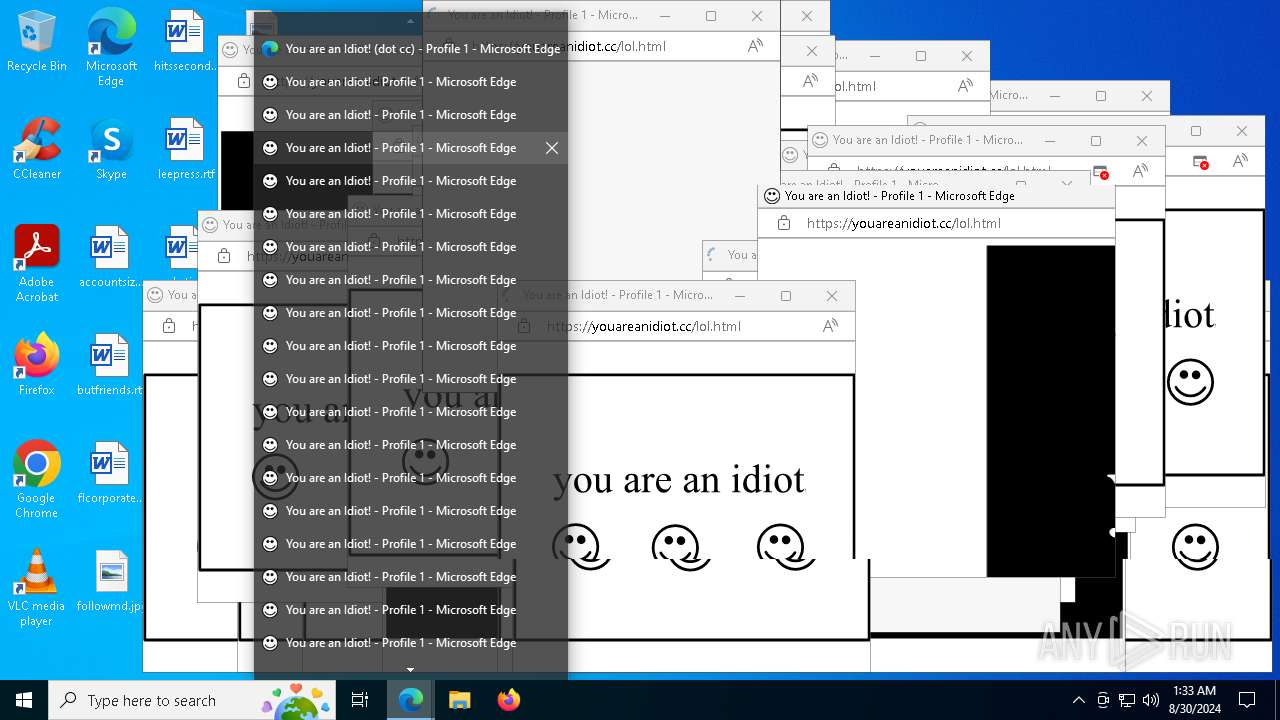Click the youareanidiot.cc address in fully titled Edge window

click(904, 223)
